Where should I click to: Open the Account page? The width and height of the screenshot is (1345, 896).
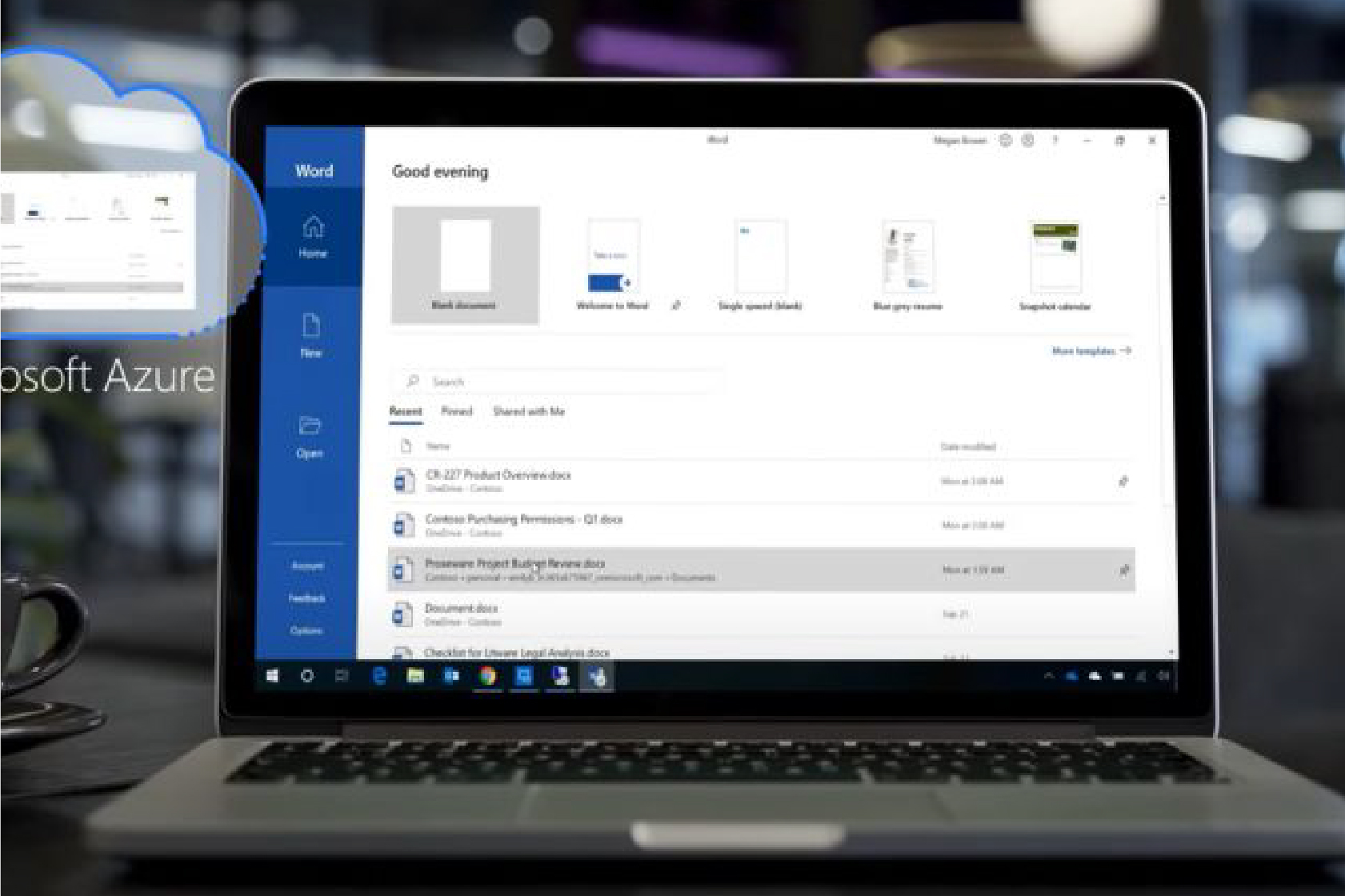307,566
